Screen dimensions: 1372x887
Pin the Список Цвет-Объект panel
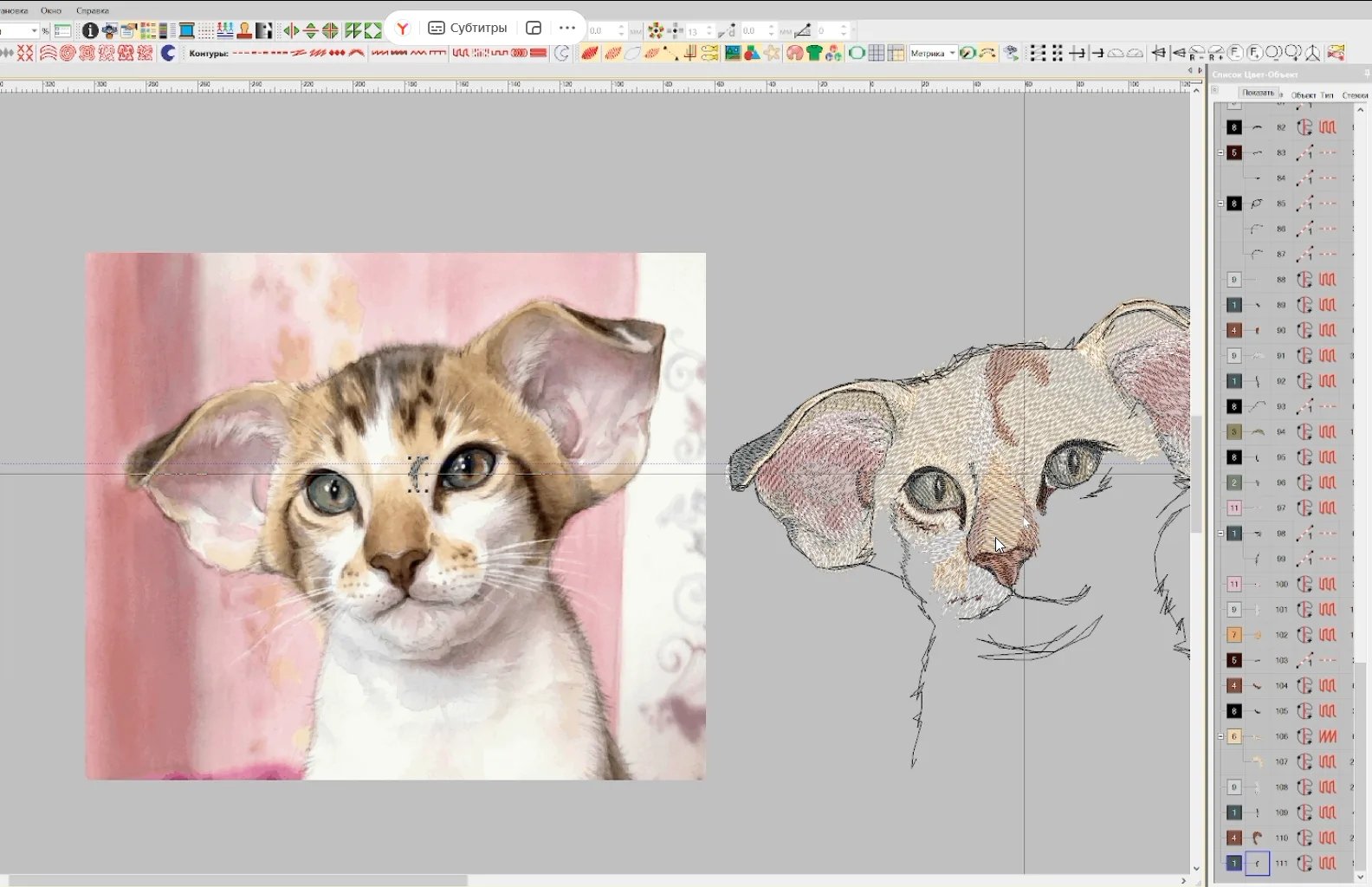(x=1367, y=74)
